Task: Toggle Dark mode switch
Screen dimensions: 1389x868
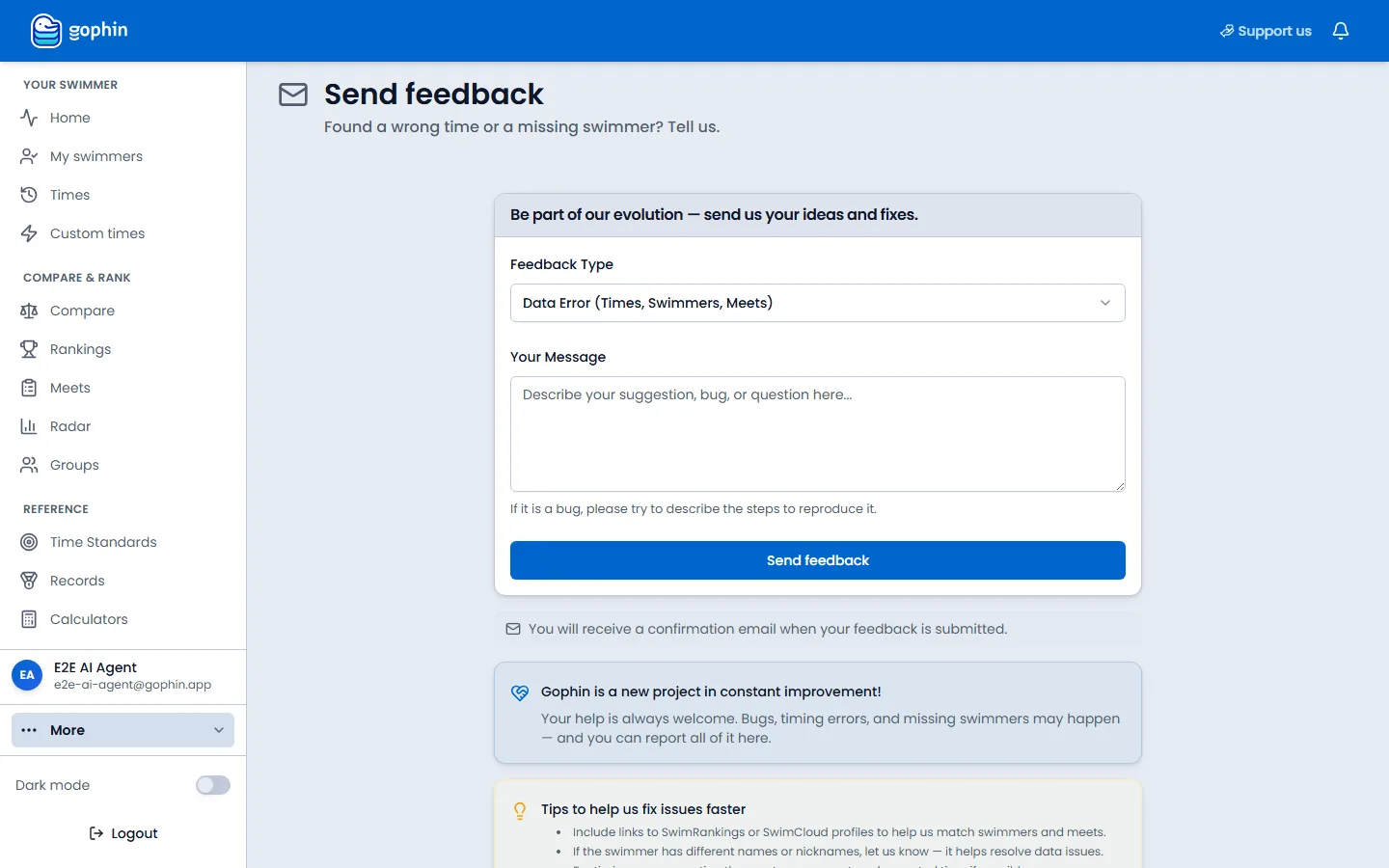Action: pos(213,785)
